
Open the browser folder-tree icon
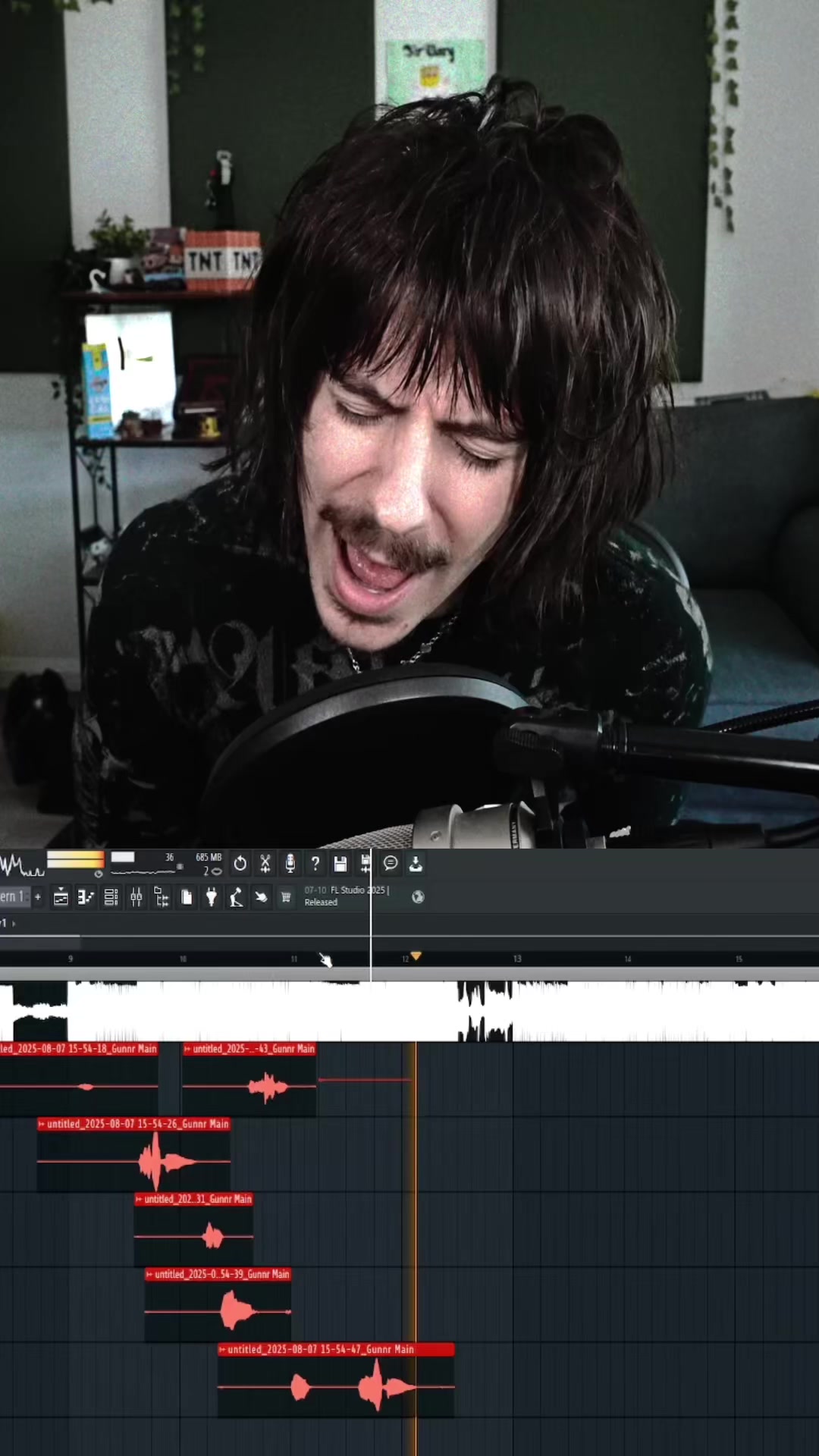(x=162, y=898)
